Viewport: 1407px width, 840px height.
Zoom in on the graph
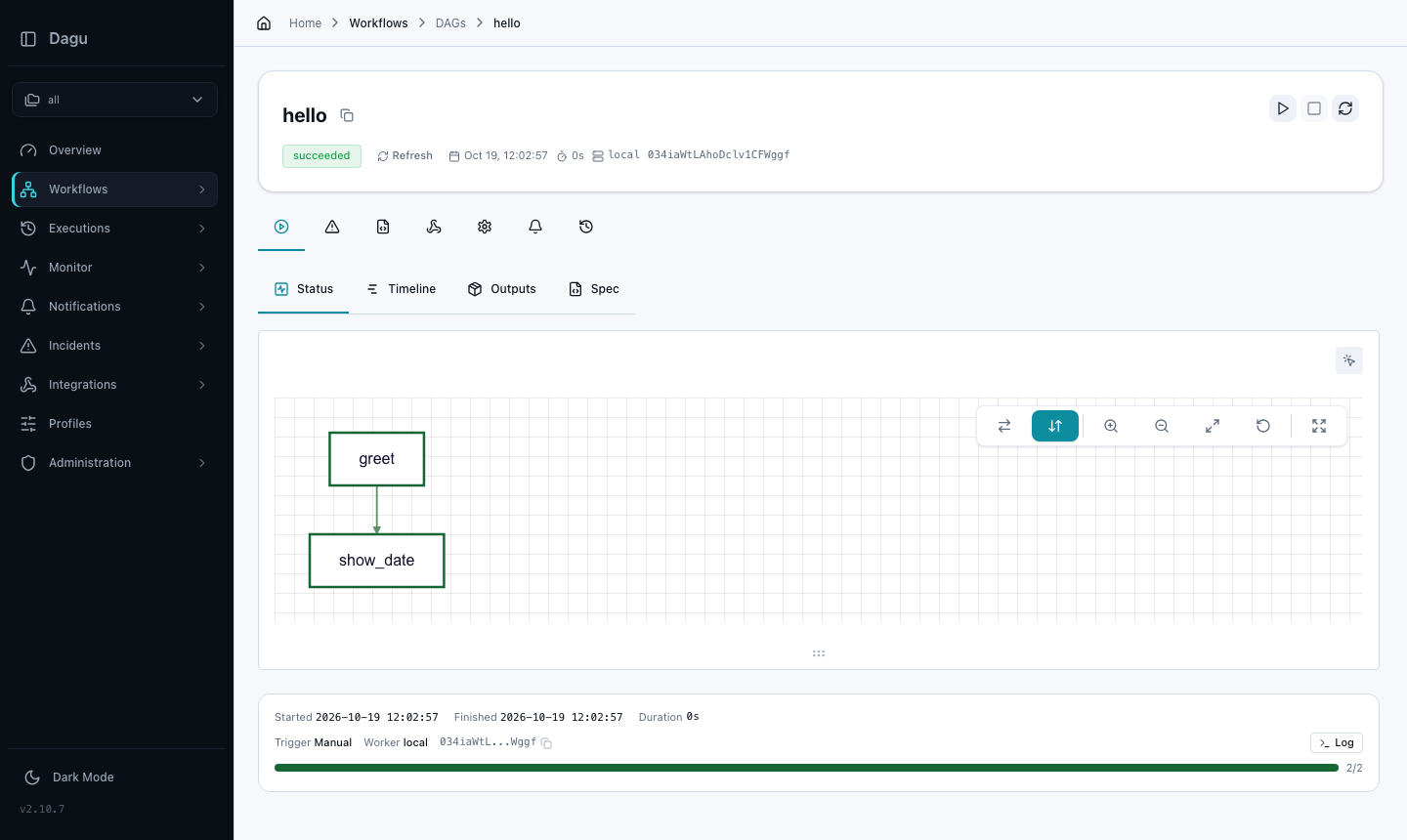click(1111, 426)
